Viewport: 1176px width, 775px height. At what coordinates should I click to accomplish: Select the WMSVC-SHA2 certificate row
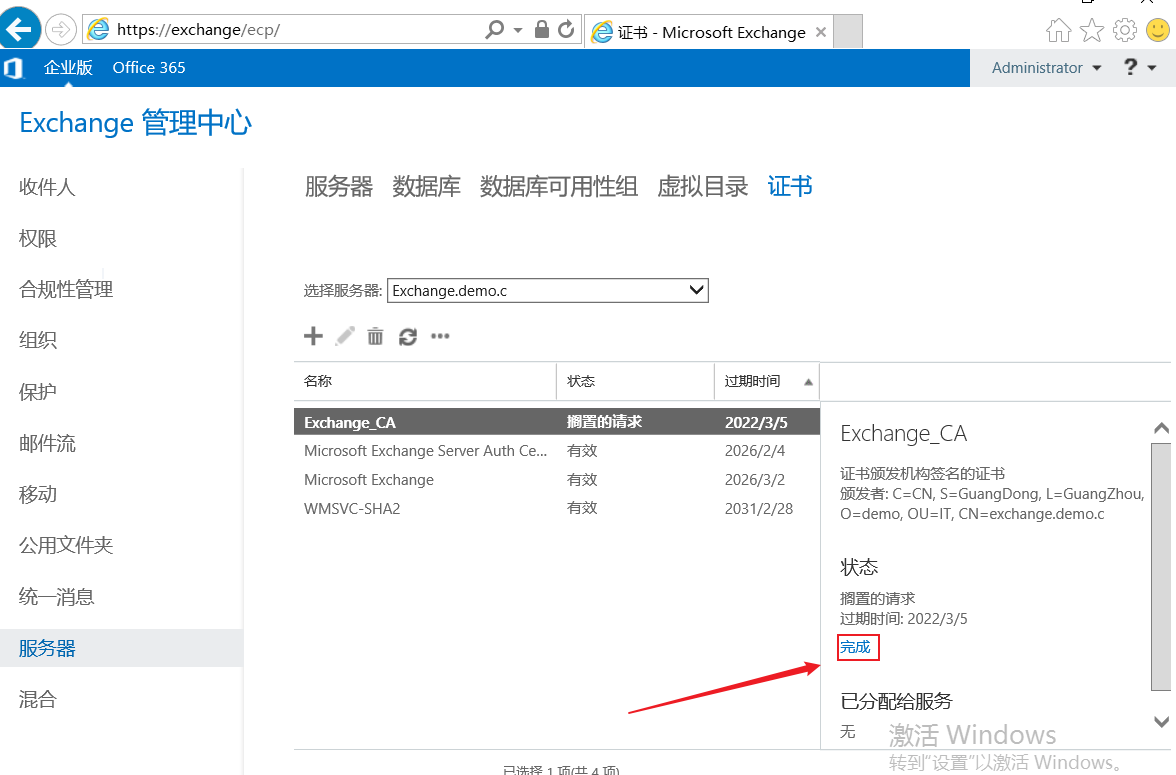click(x=352, y=508)
